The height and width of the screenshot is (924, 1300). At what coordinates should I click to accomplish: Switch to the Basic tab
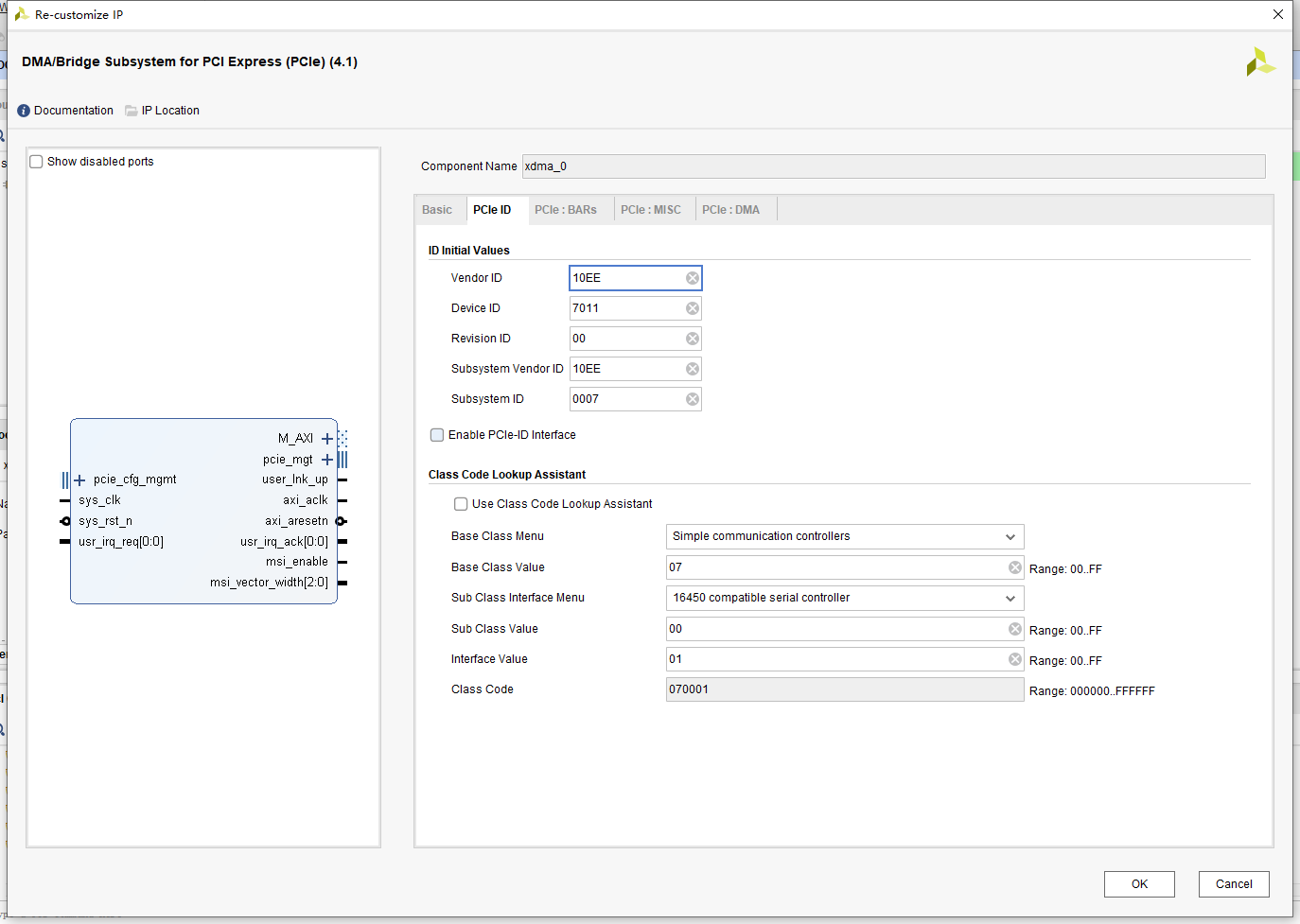(x=437, y=210)
